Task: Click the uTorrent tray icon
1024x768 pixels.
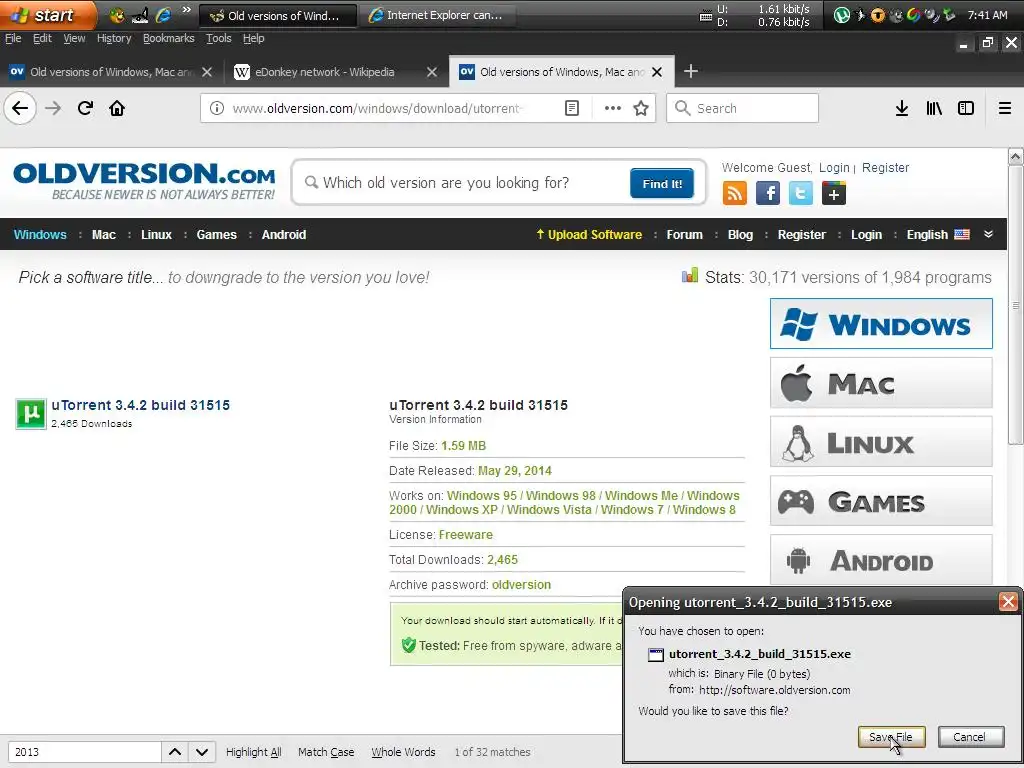Action: tap(842, 14)
